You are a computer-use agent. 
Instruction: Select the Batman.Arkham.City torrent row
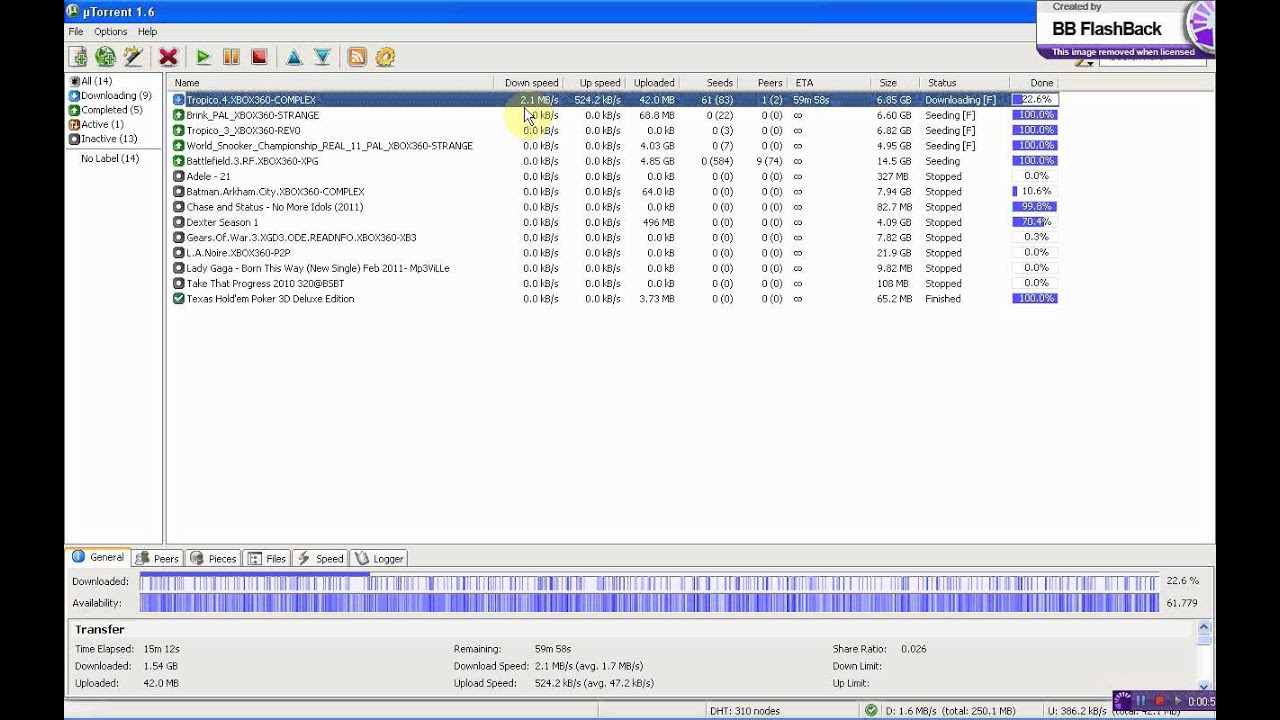275,192
